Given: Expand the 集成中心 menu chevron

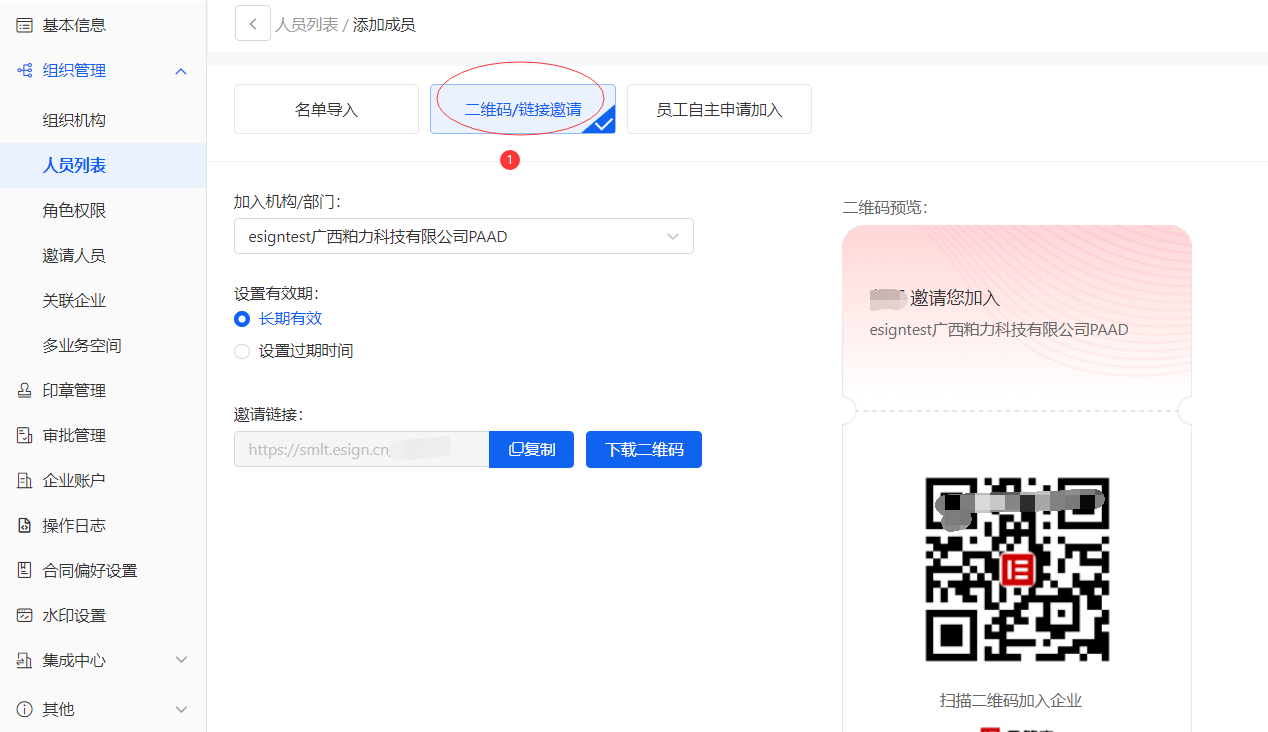Looking at the screenshot, I should (x=181, y=660).
